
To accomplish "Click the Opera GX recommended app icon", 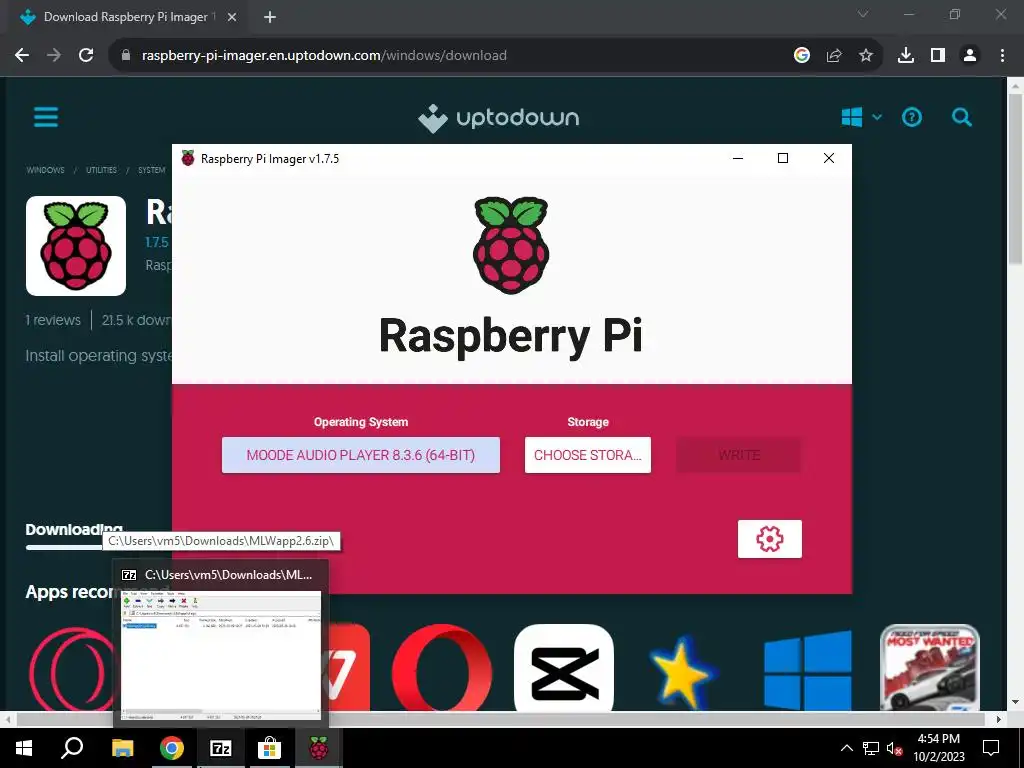I will 72,669.
